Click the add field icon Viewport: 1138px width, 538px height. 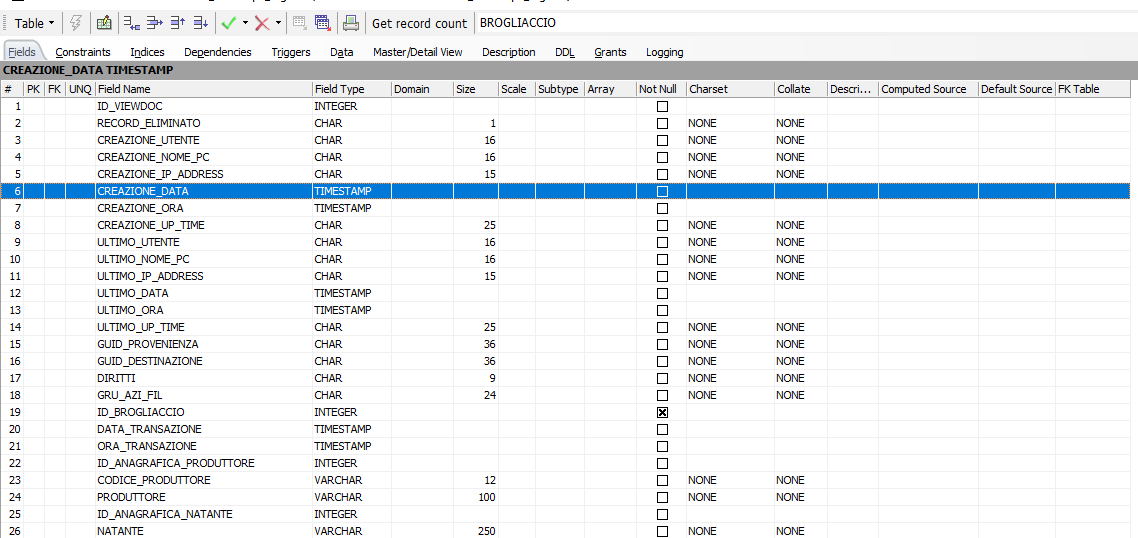tap(131, 23)
